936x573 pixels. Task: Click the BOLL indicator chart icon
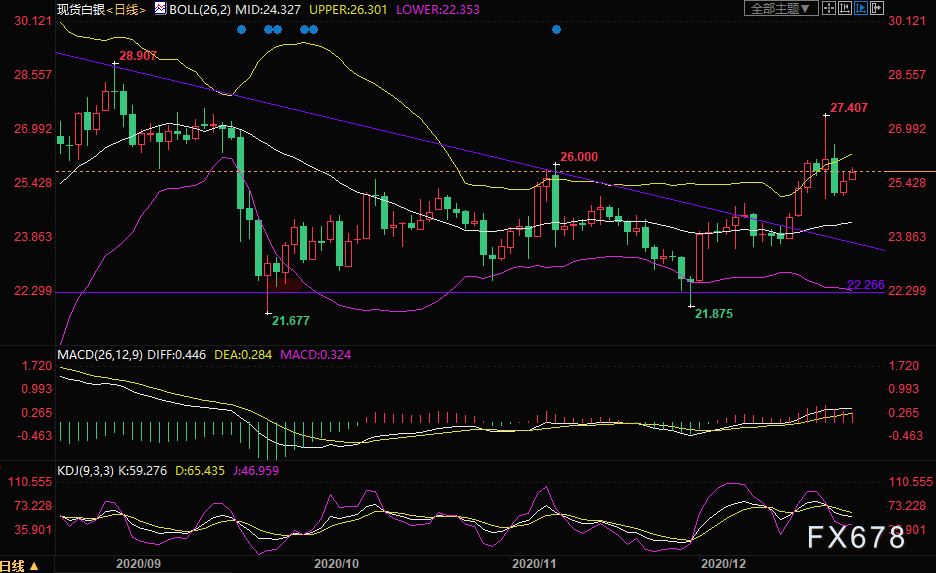[x=159, y=9]
